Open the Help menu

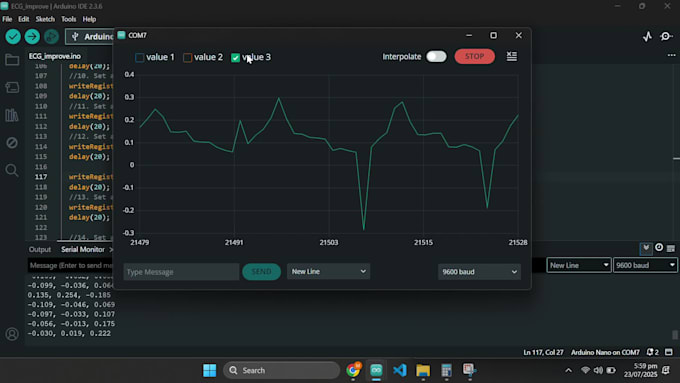pyautogui.click(x=89, y=19)
